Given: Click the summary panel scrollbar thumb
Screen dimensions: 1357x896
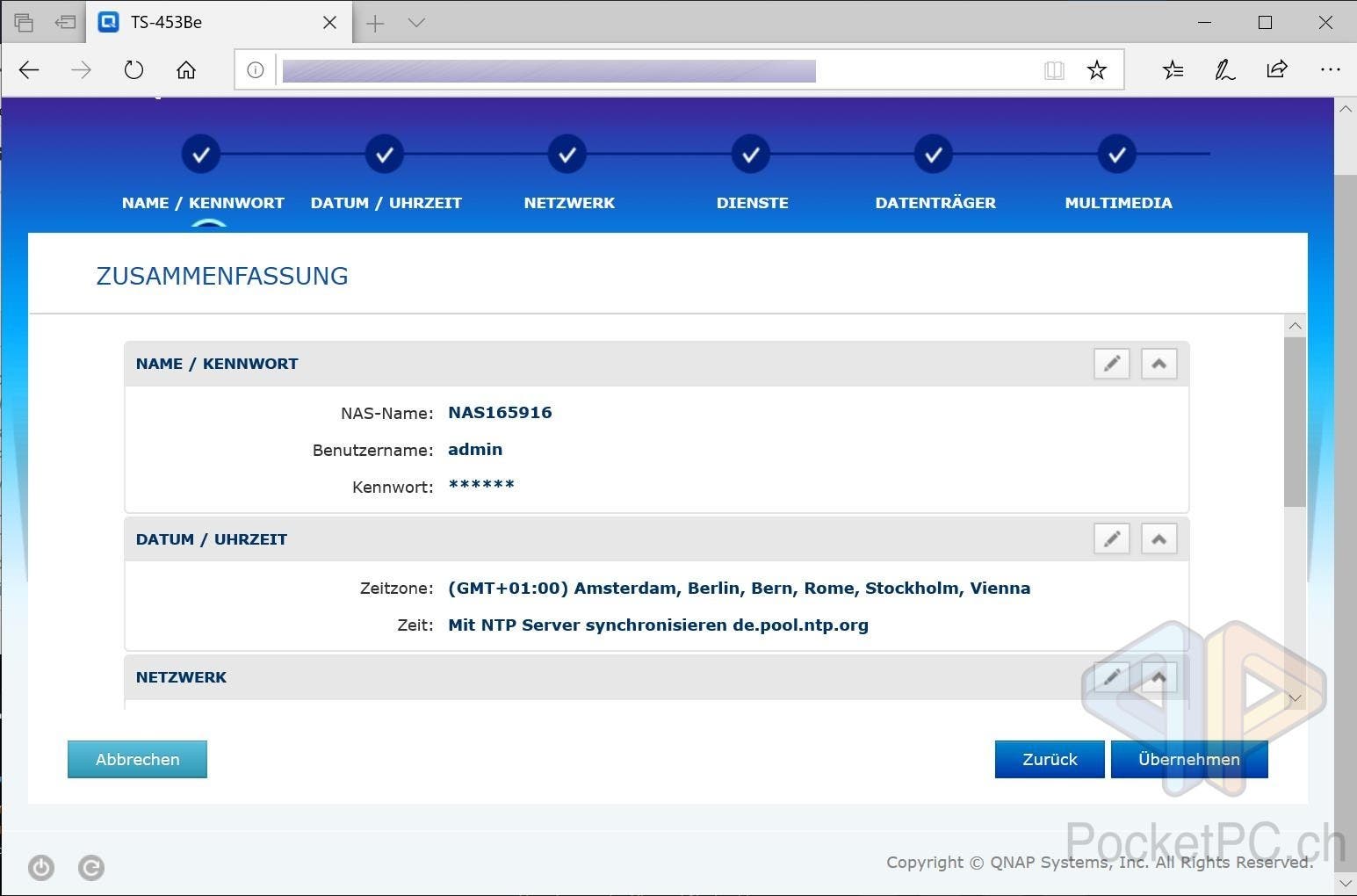Looking at the screenshot, I should [1295, 422].
